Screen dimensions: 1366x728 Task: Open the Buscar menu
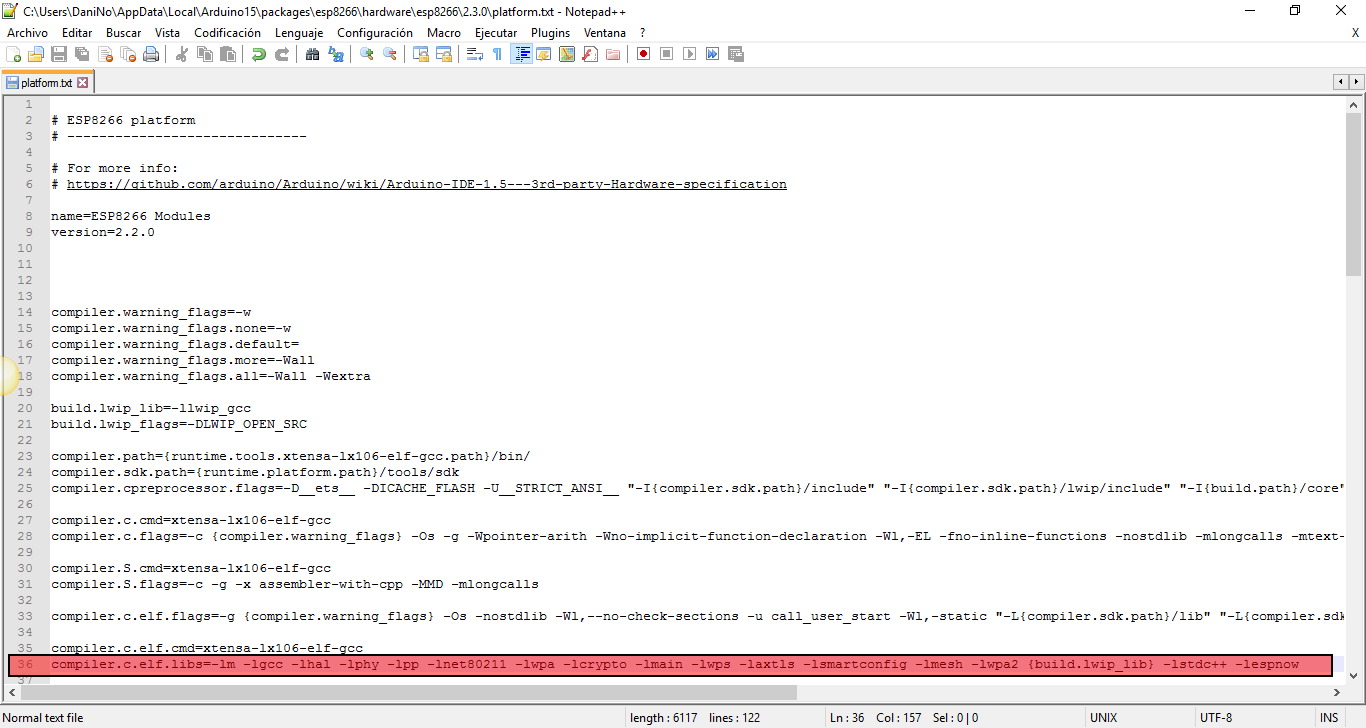[x=124, y=33]
